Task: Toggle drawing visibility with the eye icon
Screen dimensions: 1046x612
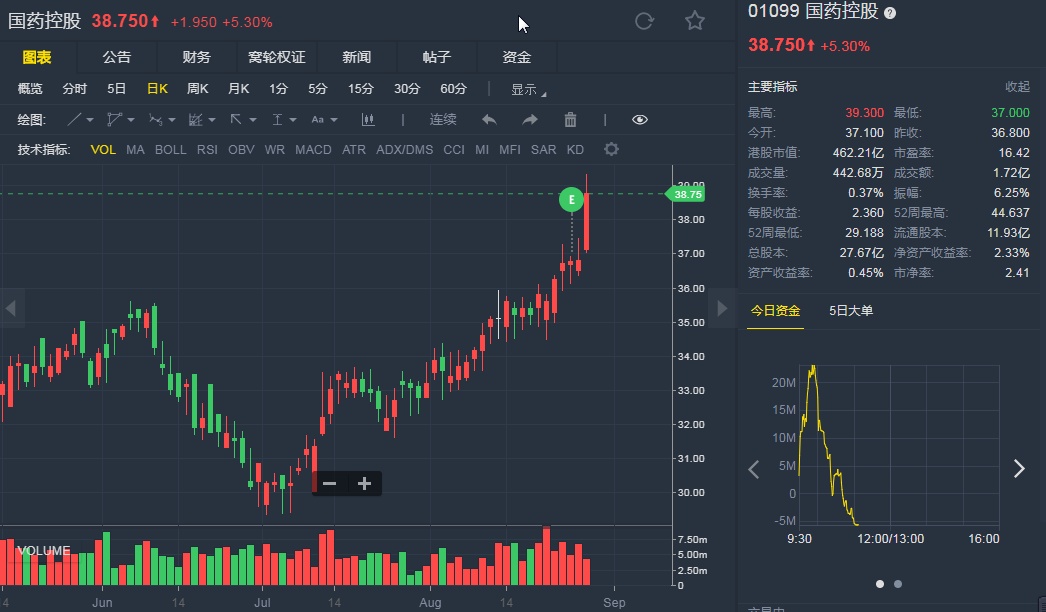Action: 640,119
